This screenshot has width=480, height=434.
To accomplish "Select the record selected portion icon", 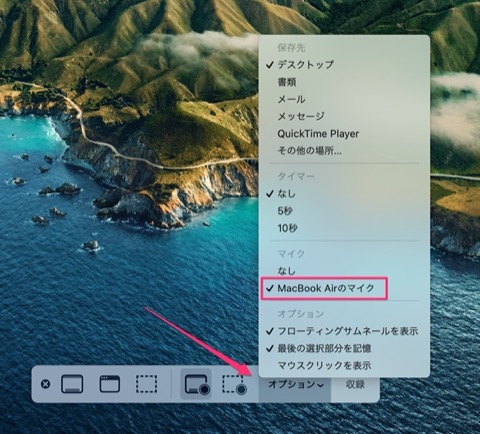I will 234,384.
